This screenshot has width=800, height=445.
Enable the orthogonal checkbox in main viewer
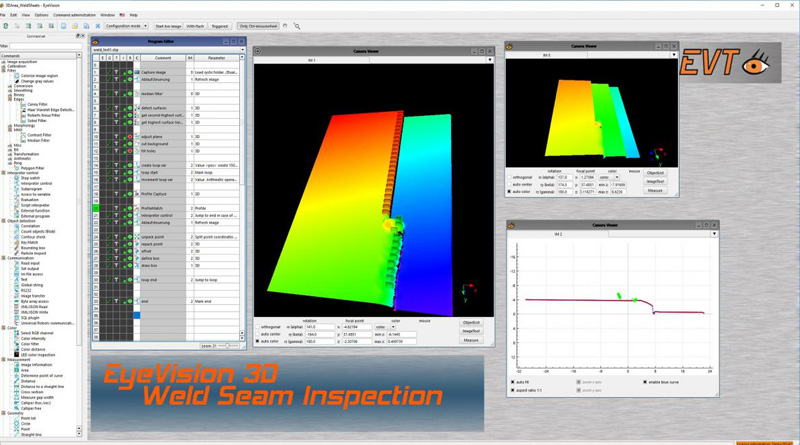[x=258, y=326]
